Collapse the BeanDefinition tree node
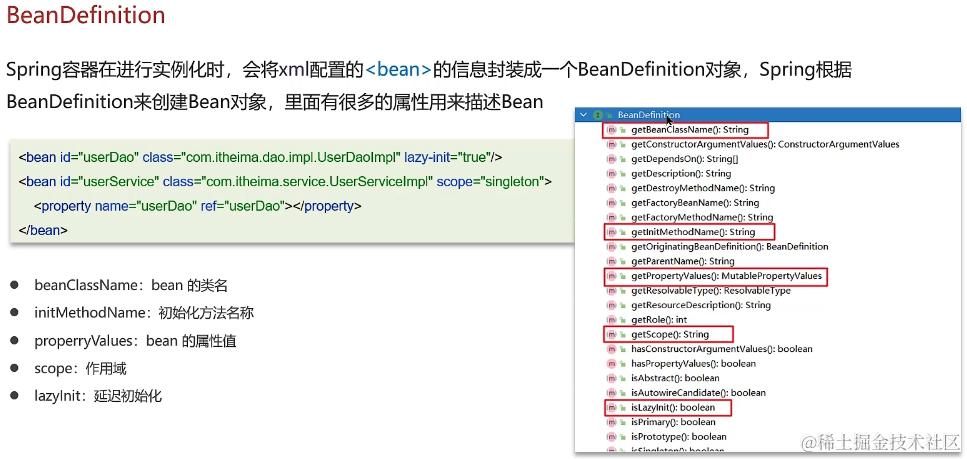This screenshot has height=459, width=967. [583, 115]
